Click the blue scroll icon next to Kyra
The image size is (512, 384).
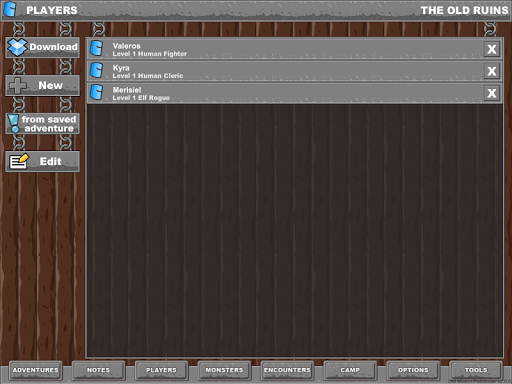pos(97,71)
